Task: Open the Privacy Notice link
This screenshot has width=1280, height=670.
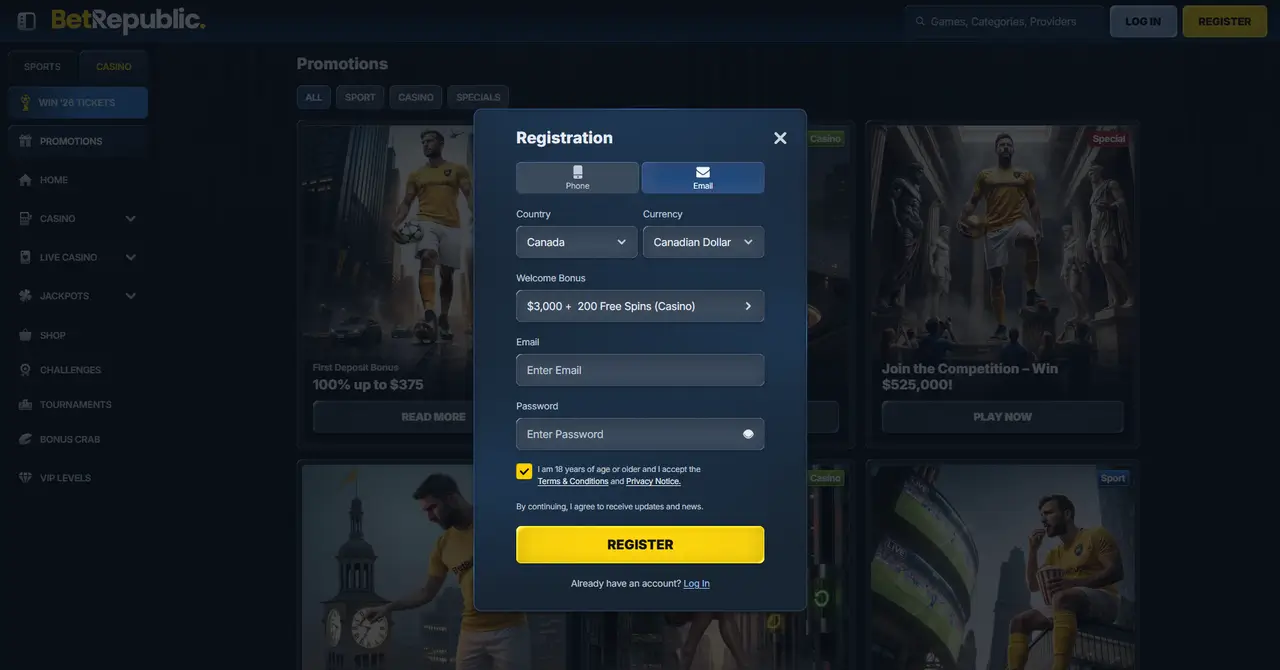Action: coord(653,482)
